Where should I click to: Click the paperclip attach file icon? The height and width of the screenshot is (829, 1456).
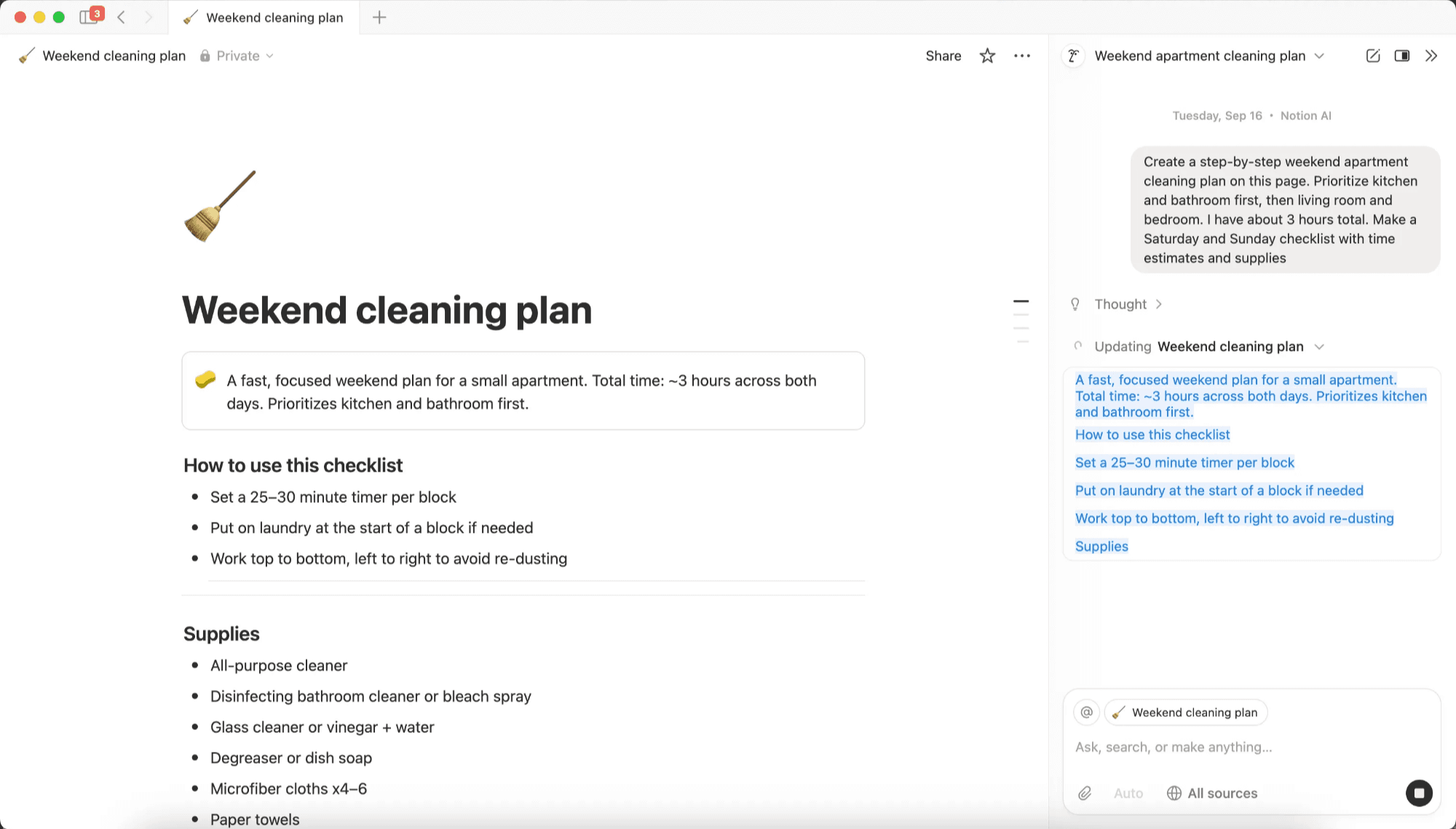click(1085, 793)
